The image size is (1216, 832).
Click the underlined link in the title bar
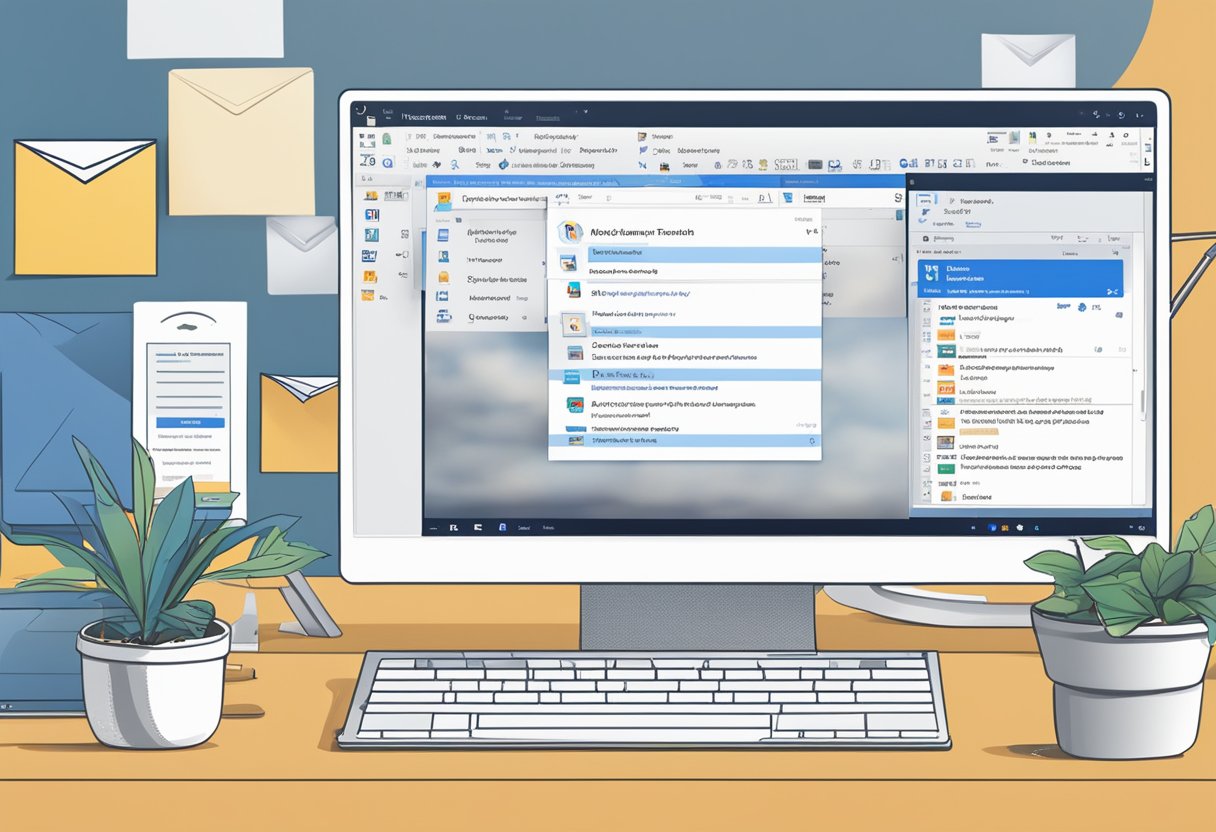tap(546, 118)
